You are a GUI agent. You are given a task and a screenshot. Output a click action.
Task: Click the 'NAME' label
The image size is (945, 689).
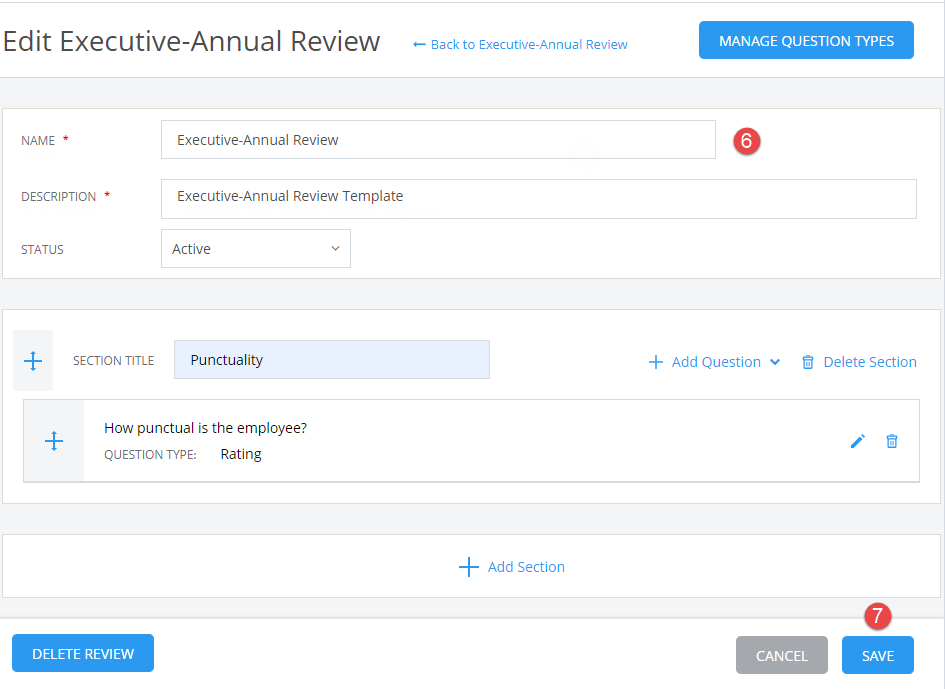(x=38, y=140)
